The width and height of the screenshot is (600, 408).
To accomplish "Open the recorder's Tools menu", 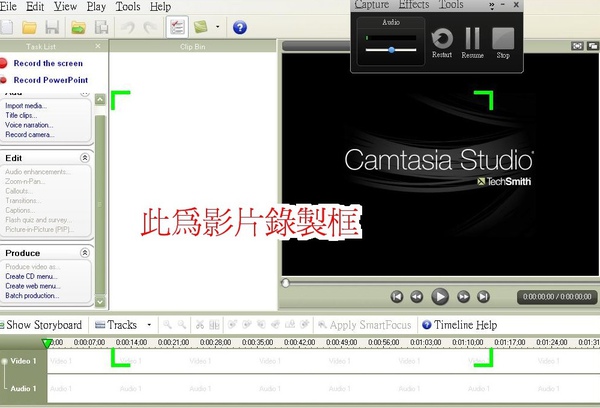I will (x=451, y=5).
